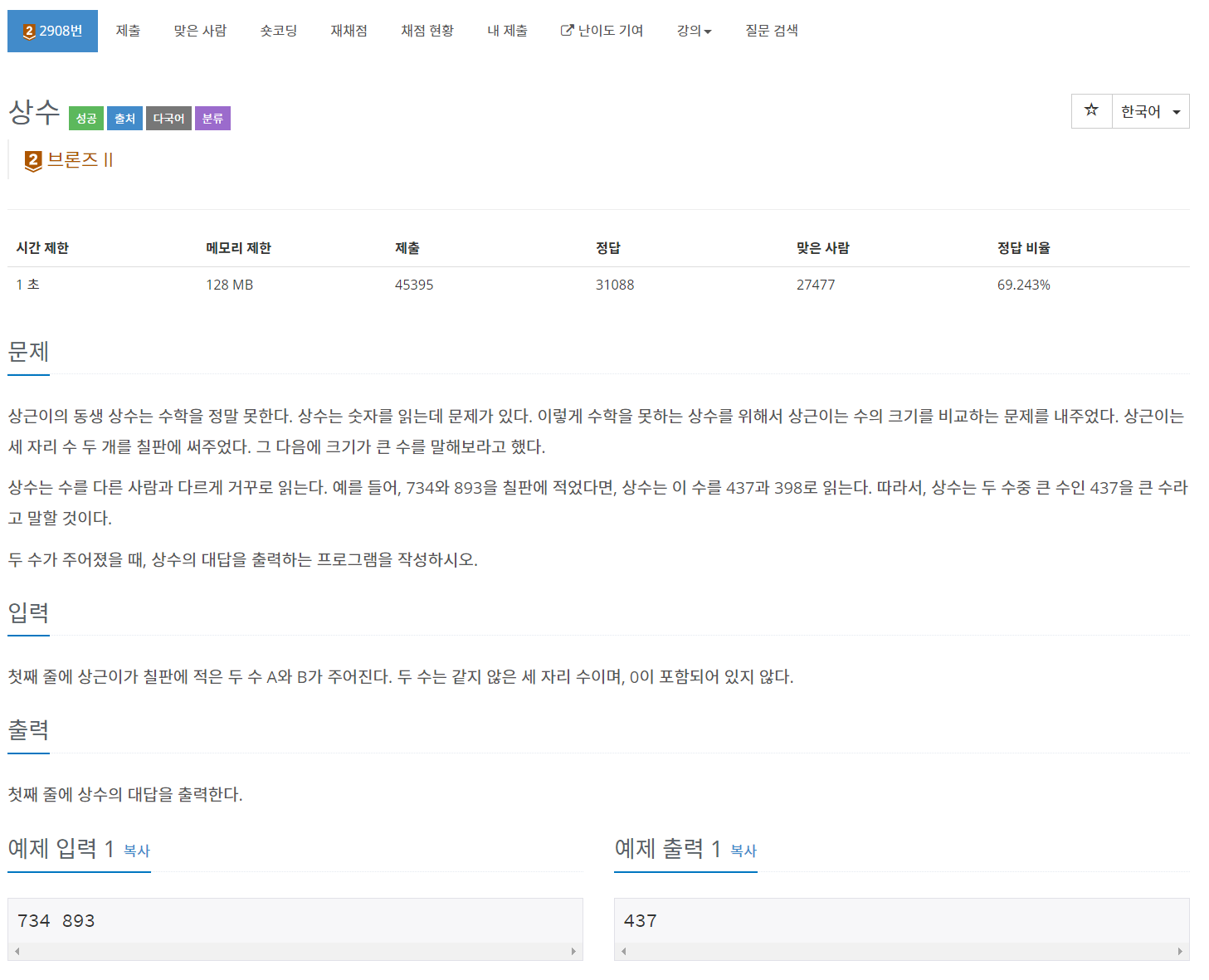Image resolution: width=1209 pixels, height=980 pixels.
Task: Click right scroll arrow of sample output
Action: (1180, 952)
